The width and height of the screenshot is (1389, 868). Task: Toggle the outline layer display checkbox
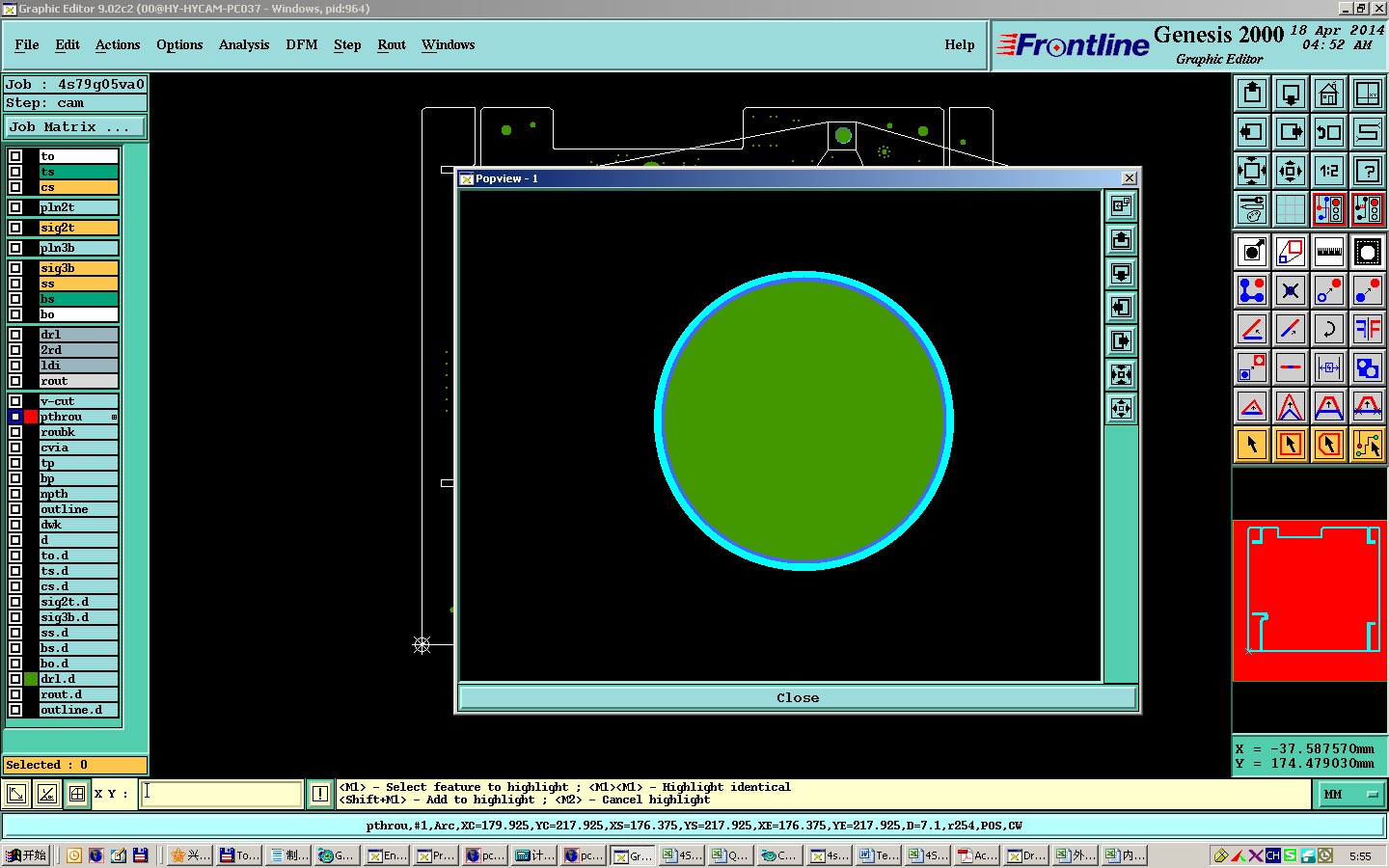(15, 509)
